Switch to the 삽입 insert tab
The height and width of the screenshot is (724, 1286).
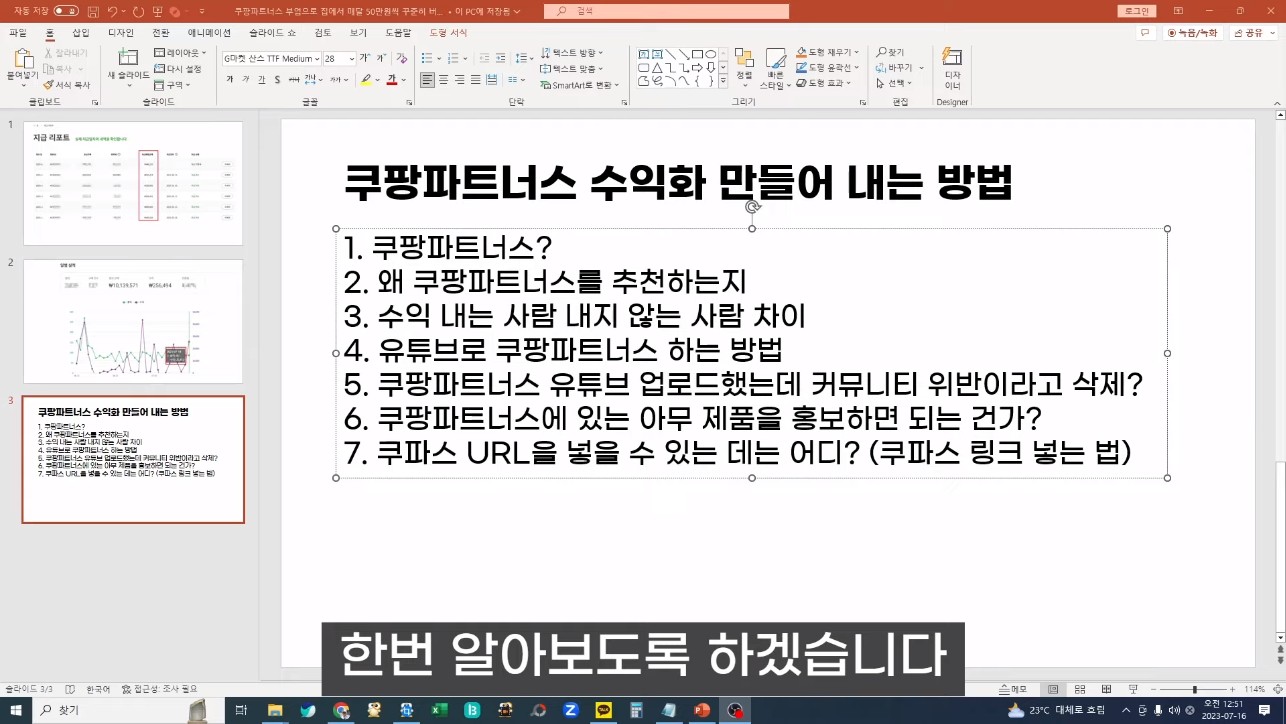[x=81, y=33]
